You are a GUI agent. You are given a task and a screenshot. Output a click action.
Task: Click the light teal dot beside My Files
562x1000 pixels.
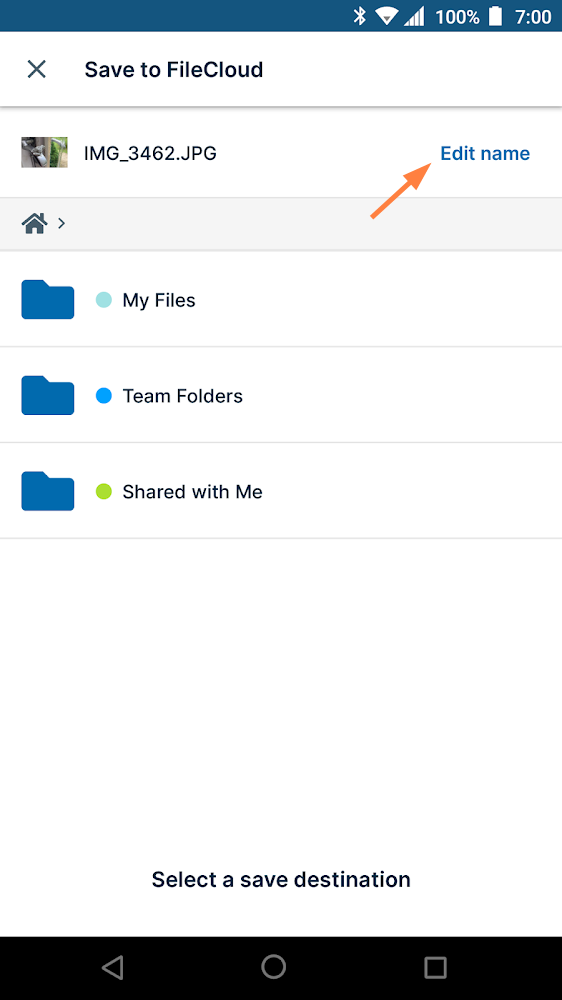103,300
